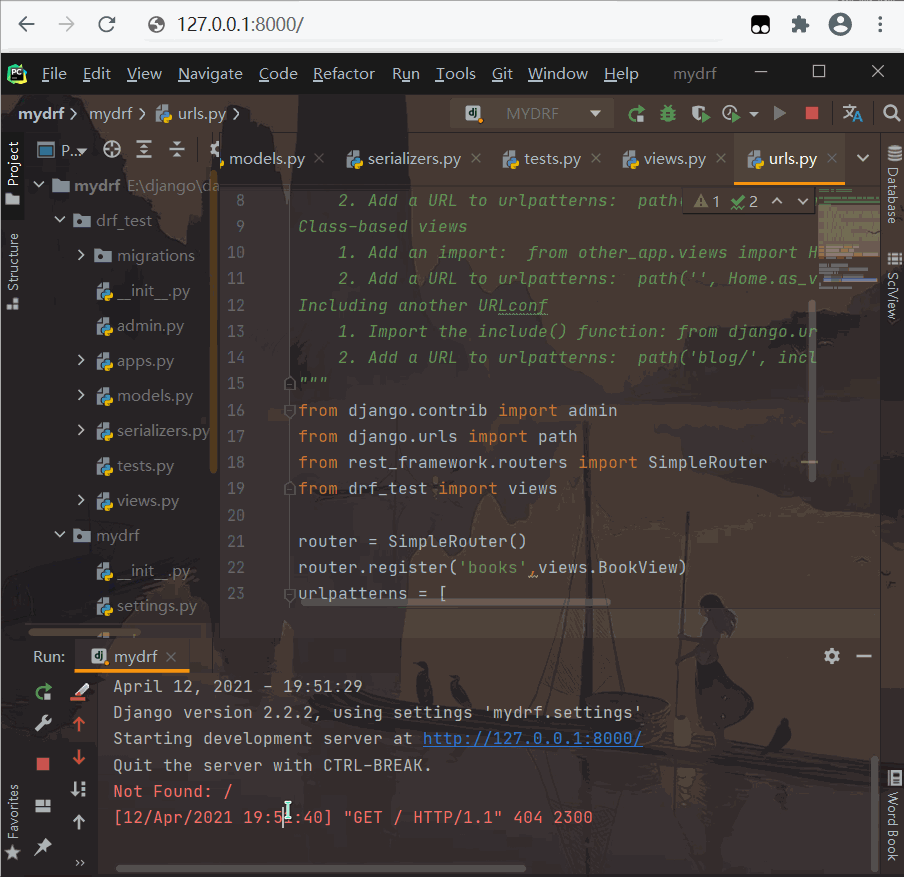
Task: Open the Translate tool icon
Action: pyautogui.click(x=852, y=114)
